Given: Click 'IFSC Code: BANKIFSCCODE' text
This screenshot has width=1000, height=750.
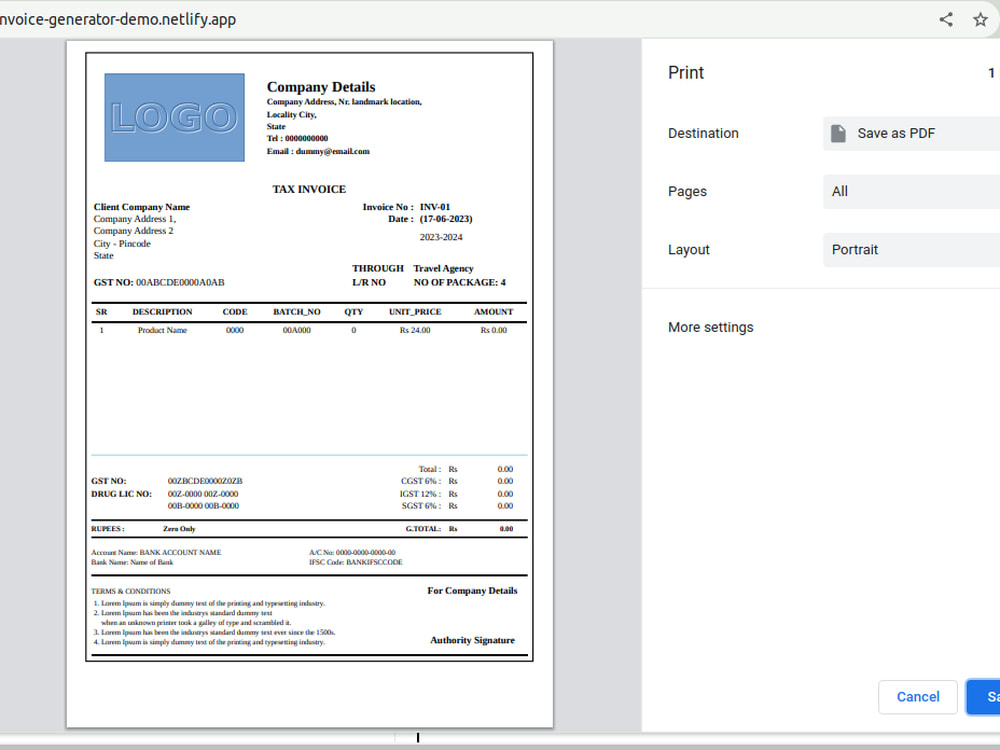Looking at the screenshot, I should point(356,562).
